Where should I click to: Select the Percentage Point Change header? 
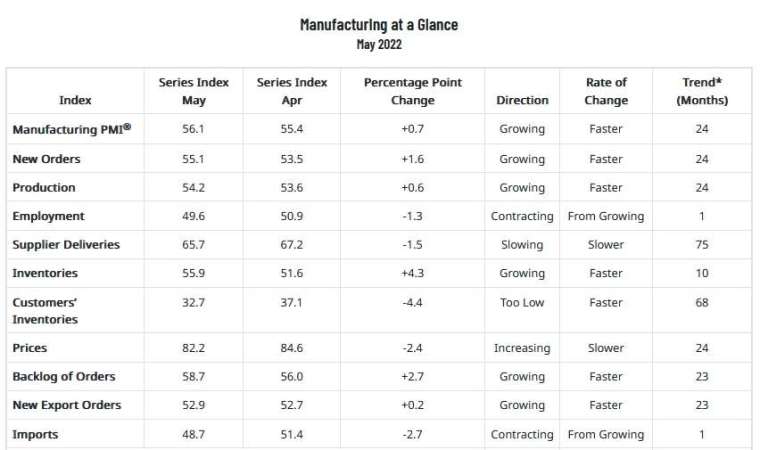(413, 91)
